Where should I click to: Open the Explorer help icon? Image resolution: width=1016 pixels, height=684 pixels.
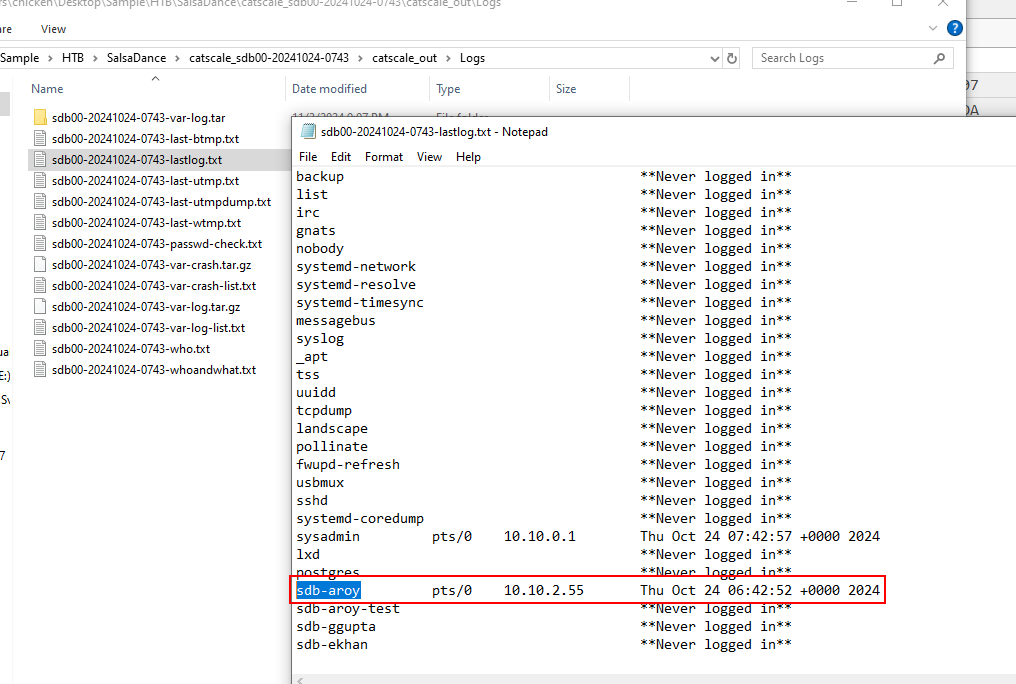tap(954, 28)
